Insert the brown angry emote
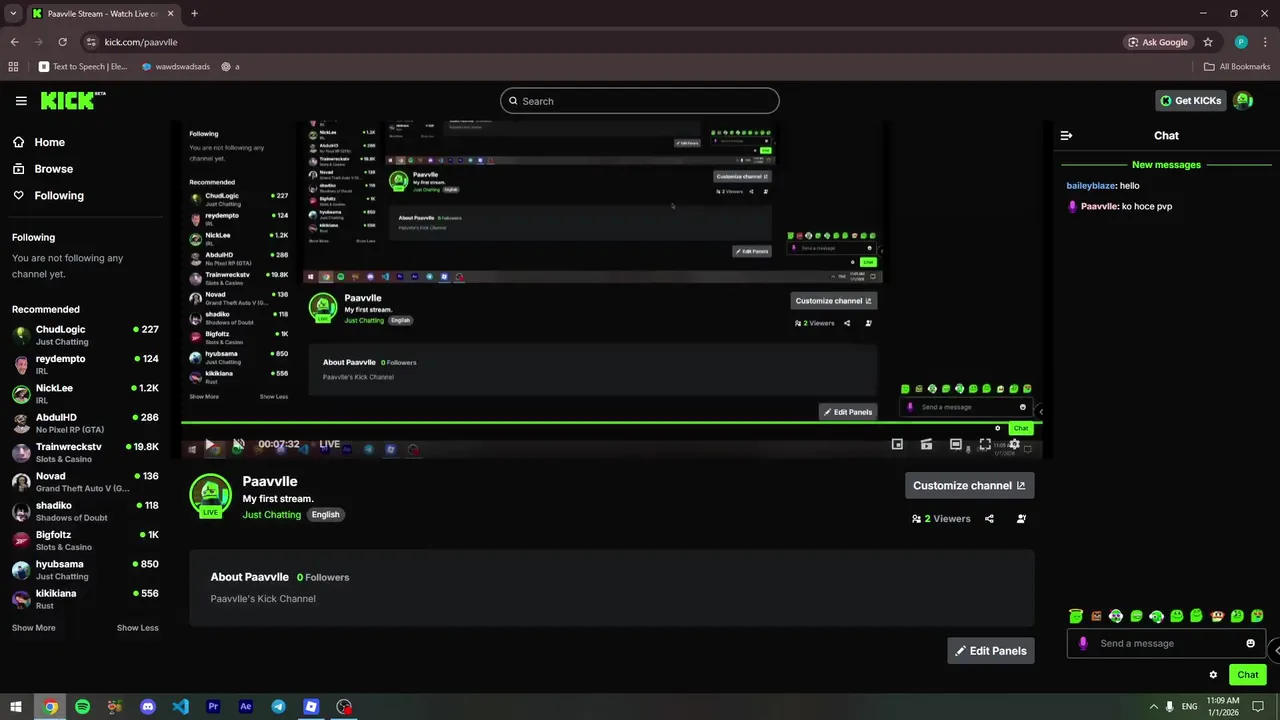Image resolution: width=1280 pixels, height=720 pixels. pyautogui.click(x=1096, y=616)
